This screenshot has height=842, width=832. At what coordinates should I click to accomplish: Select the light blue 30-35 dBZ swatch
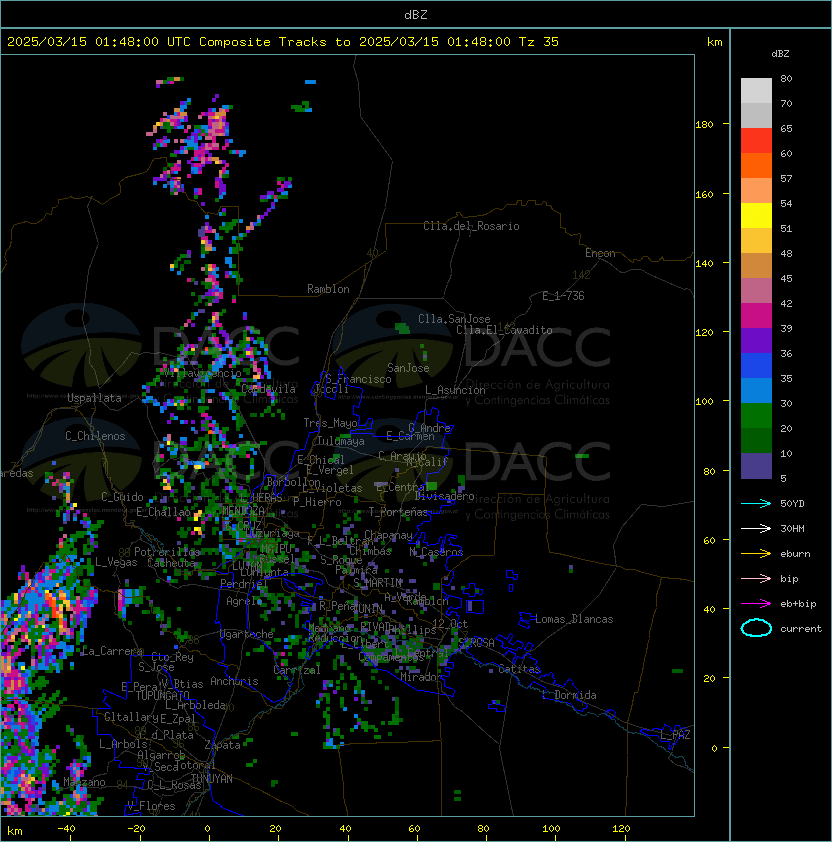point(756,391)
